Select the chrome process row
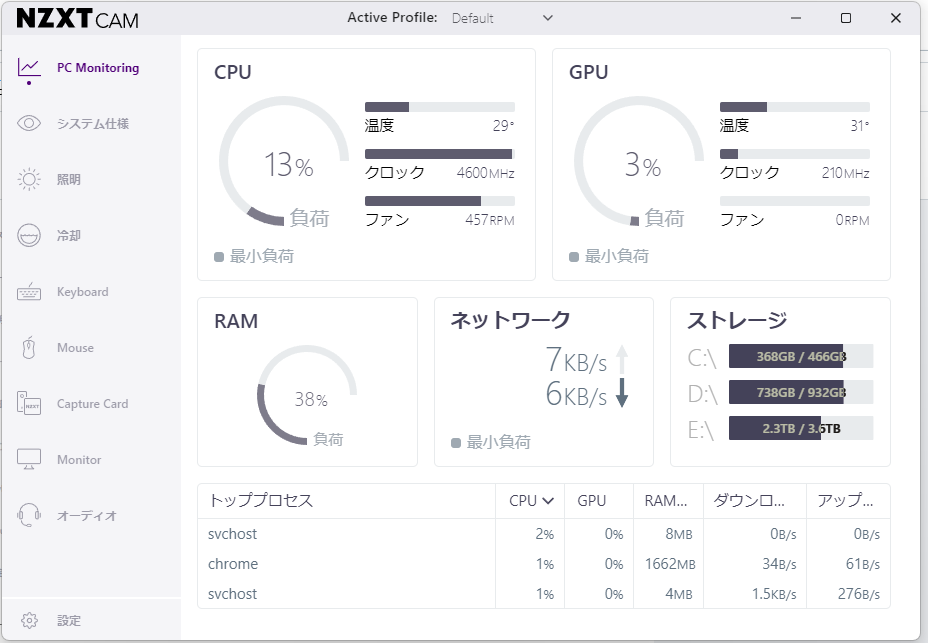This screenshot has width=928, height=643. 543,564
